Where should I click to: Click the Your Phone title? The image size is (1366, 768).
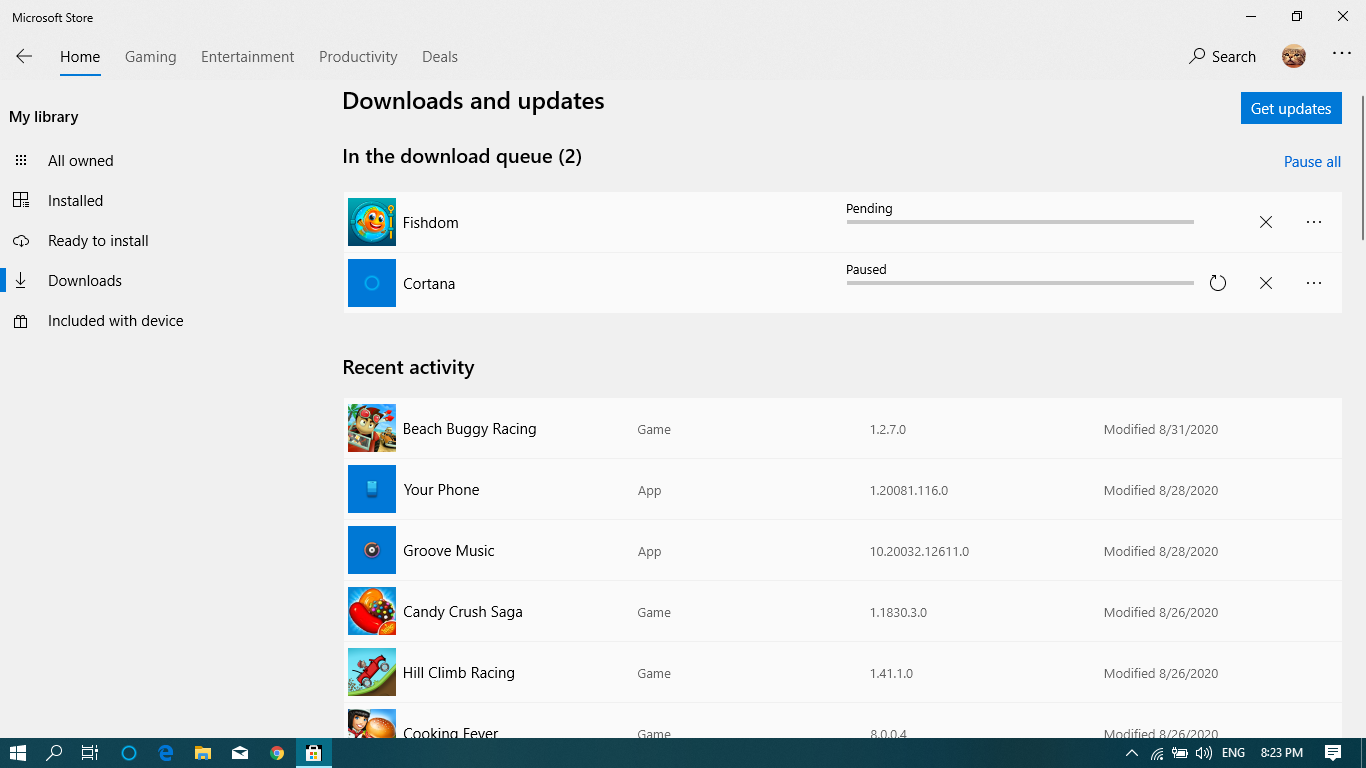441,489
